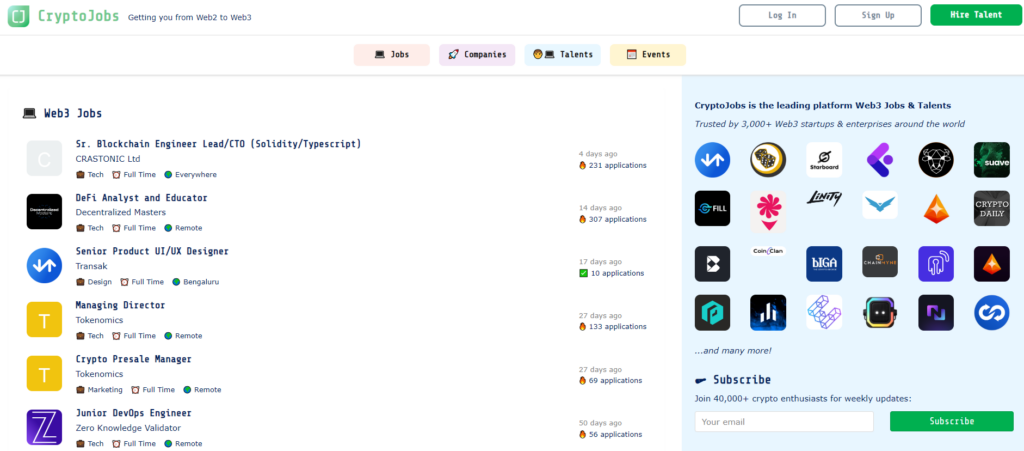This screenshot has height=451, width=1024.
Task: Click the Suave company logo
Action: [x=991, y=159]
